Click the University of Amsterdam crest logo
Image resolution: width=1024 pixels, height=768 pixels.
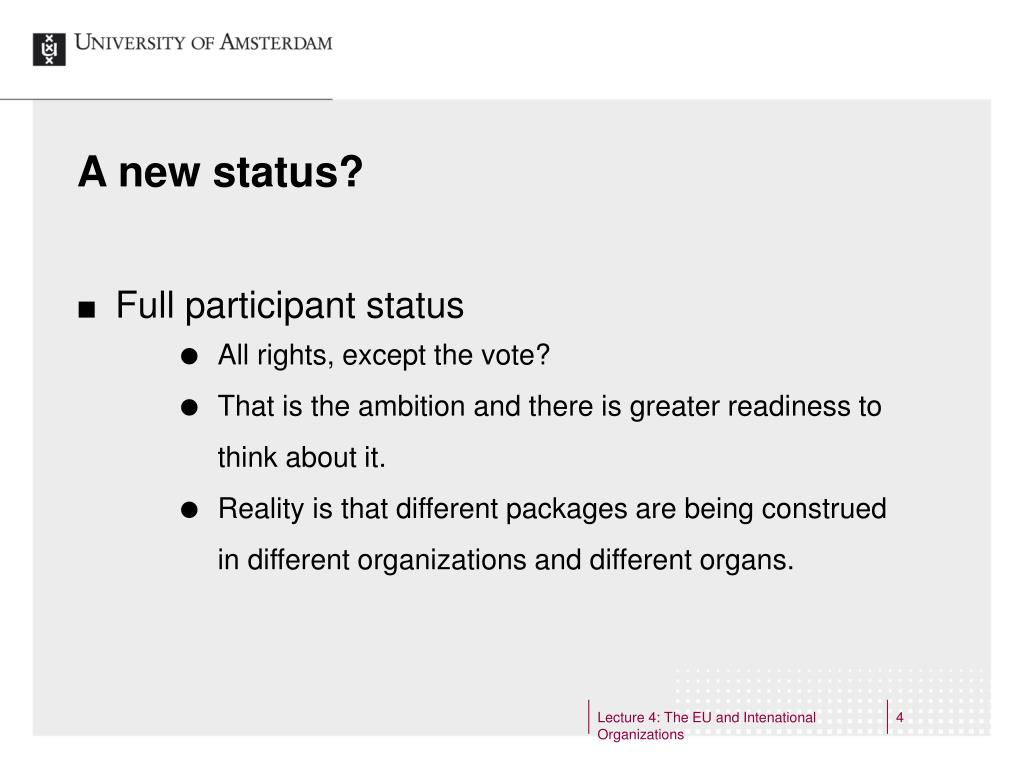[49, 49]
